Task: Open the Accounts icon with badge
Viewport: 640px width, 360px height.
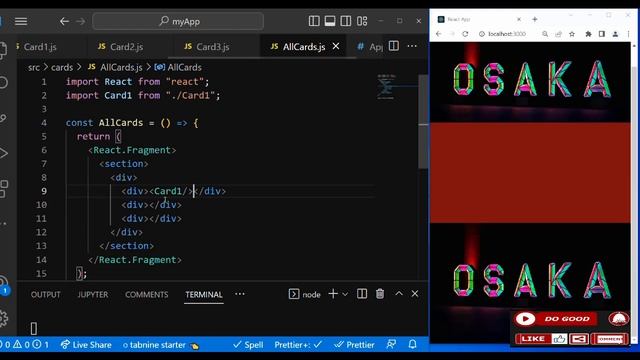Action: tap(4, 284)
